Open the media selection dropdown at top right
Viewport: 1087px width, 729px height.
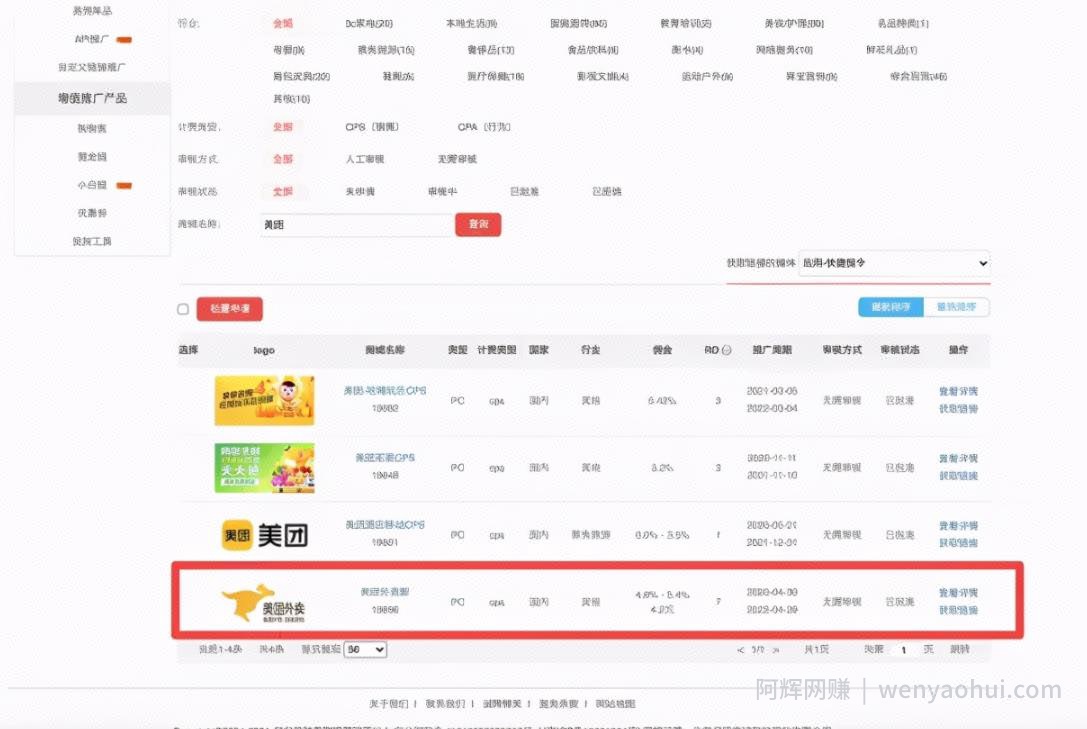pyautogui.click(x=894, y=263)
